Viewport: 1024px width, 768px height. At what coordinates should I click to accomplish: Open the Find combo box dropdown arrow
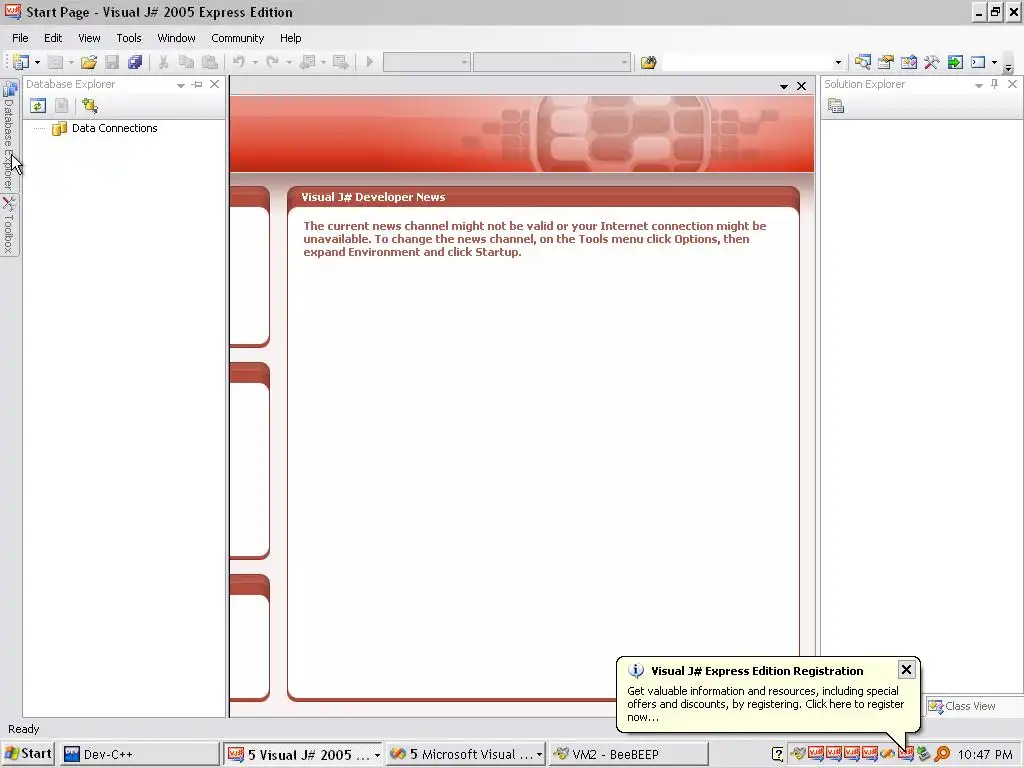pos(838,63)
